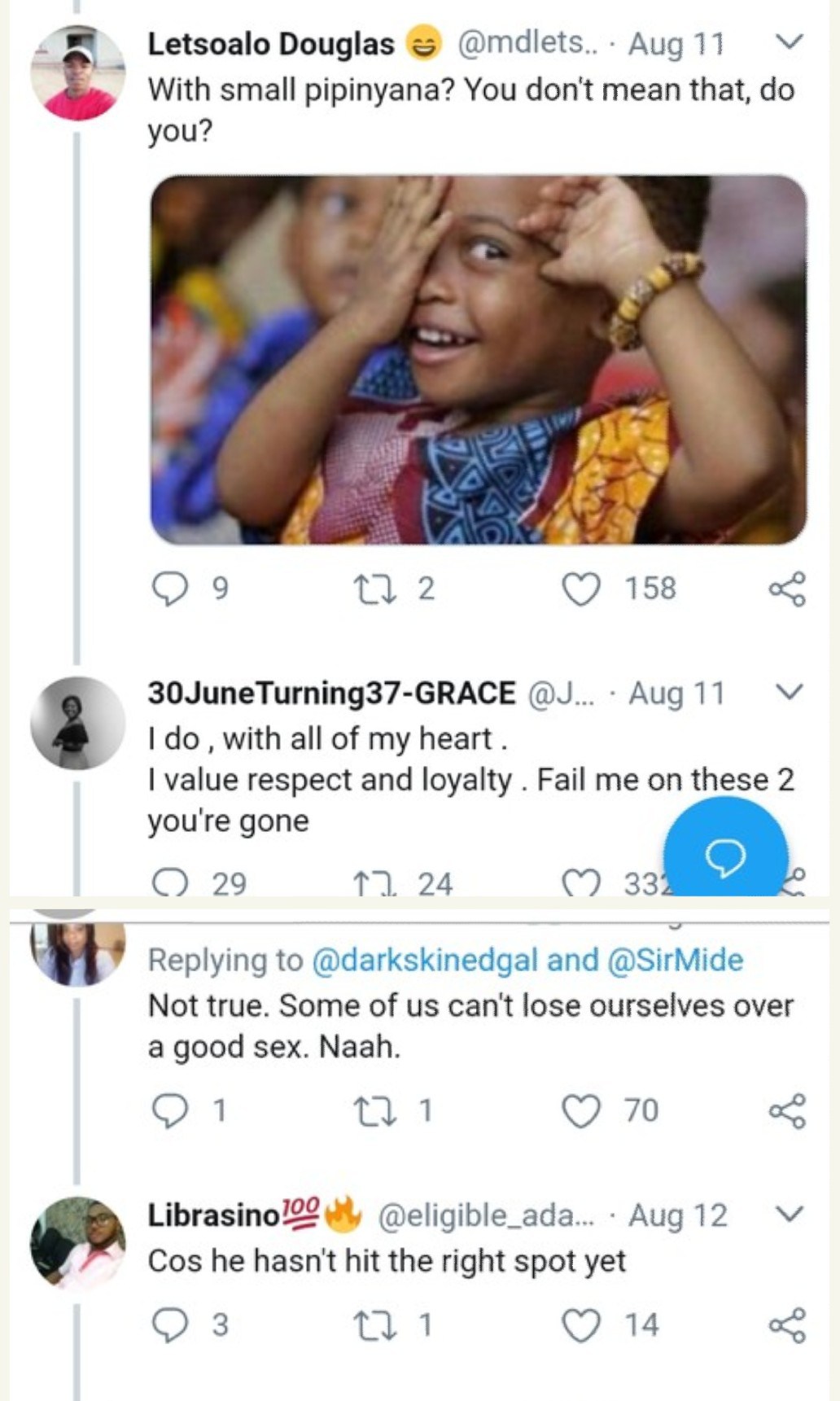Like the tweet with 158 likes
The image size is (840, 1401).
tap(581, 589)
